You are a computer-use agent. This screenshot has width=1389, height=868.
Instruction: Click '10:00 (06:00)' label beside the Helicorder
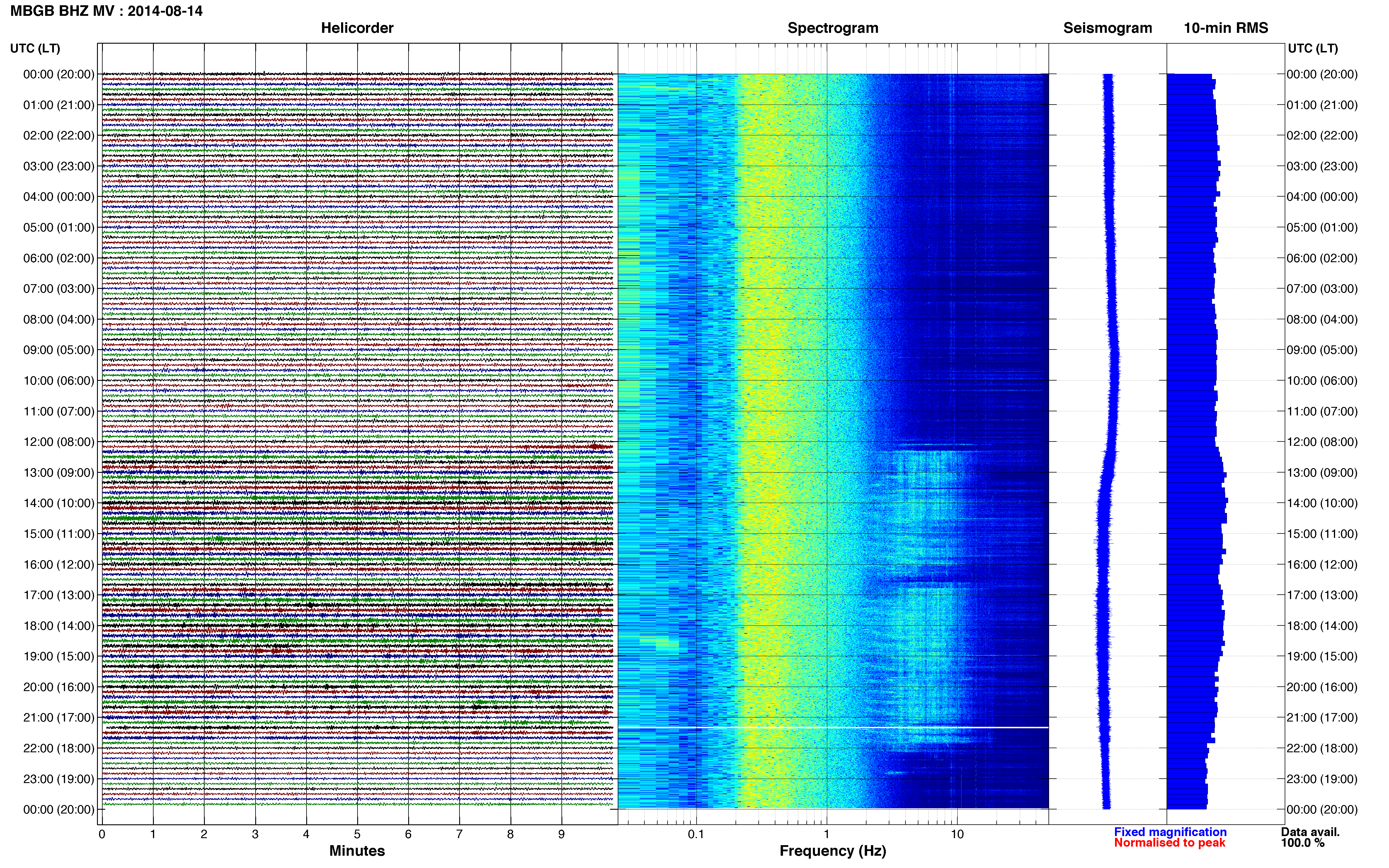(x=59, y=381)
